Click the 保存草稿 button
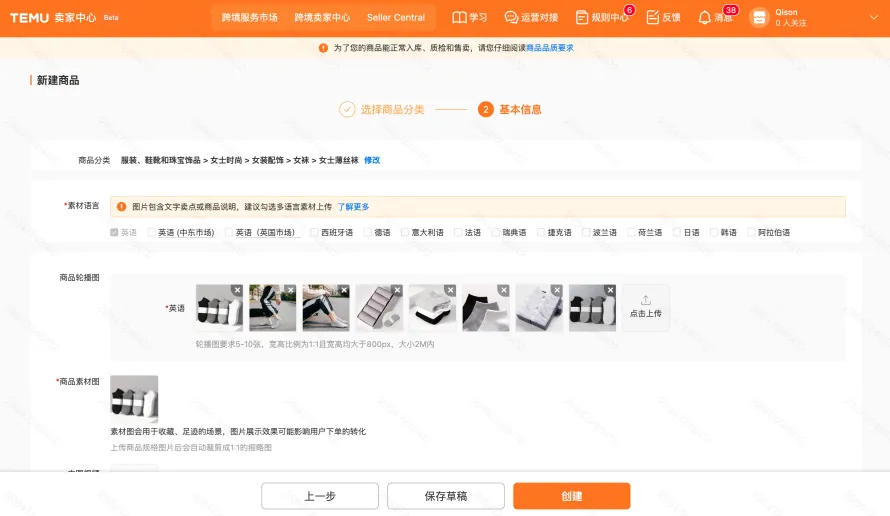Screen dimensions: 890x516 446,496
